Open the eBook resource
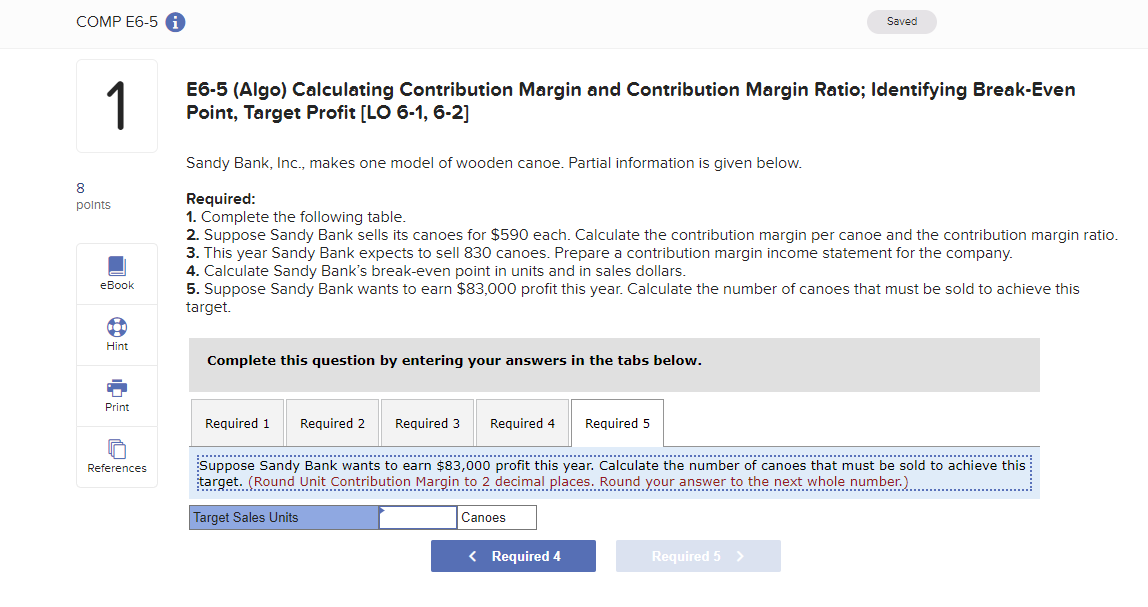Viewport: 1148px width, 607px height. [x=117, y=272]
